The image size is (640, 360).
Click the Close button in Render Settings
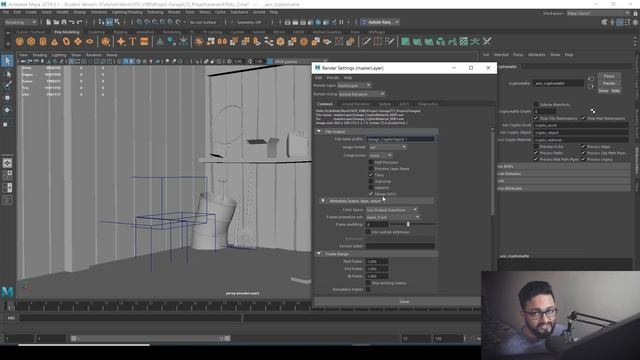[x=404, y=302]
